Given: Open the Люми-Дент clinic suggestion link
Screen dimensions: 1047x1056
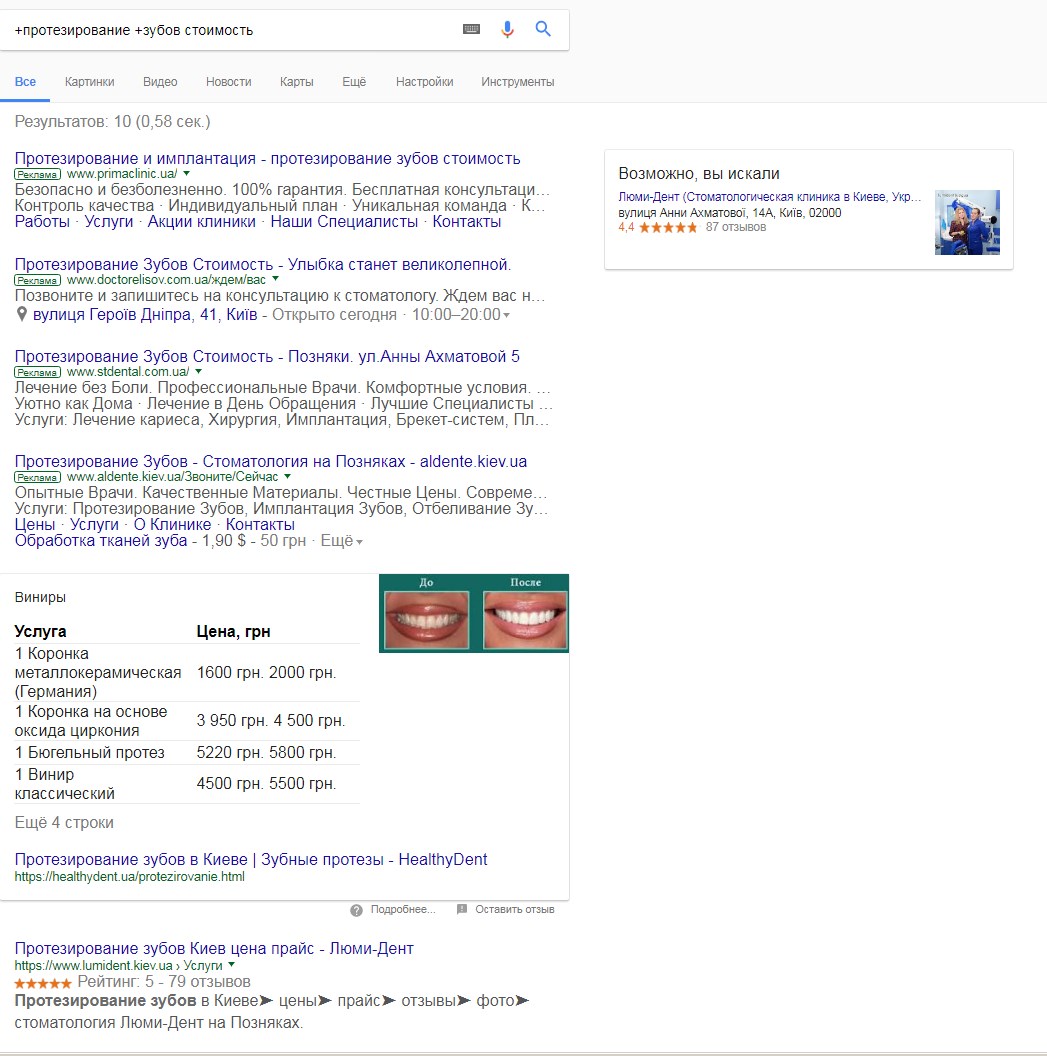Looking at the screenshot, I should (769, 197).
